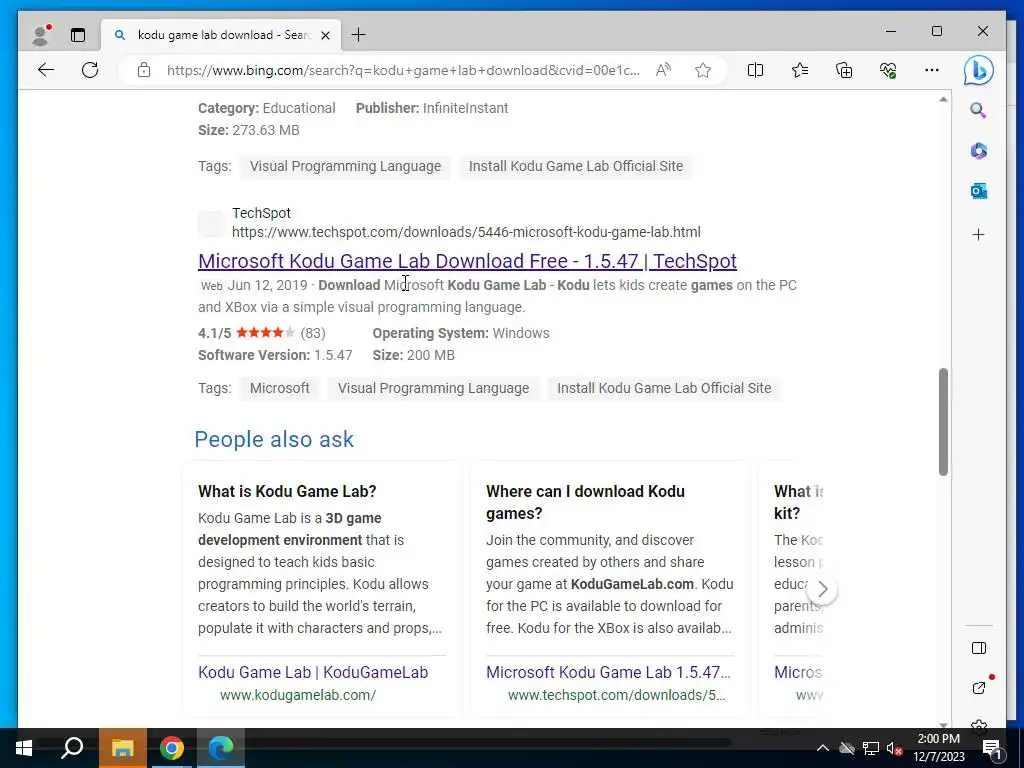Close the kodu game lab download tab

325,35
